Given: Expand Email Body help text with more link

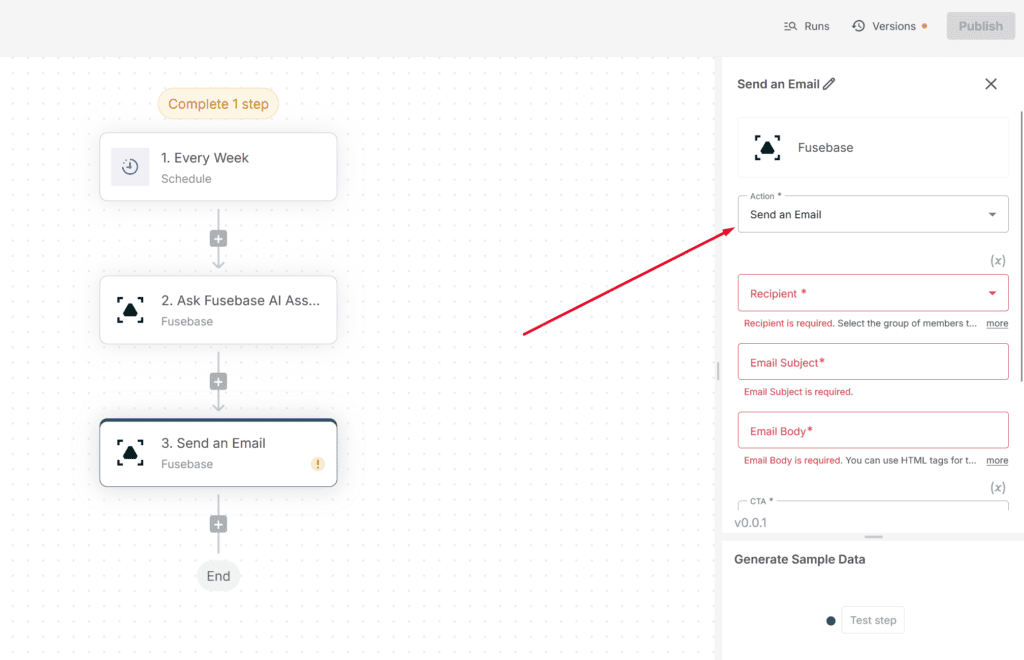Looking at the screenshot, I should pos(997,460).
